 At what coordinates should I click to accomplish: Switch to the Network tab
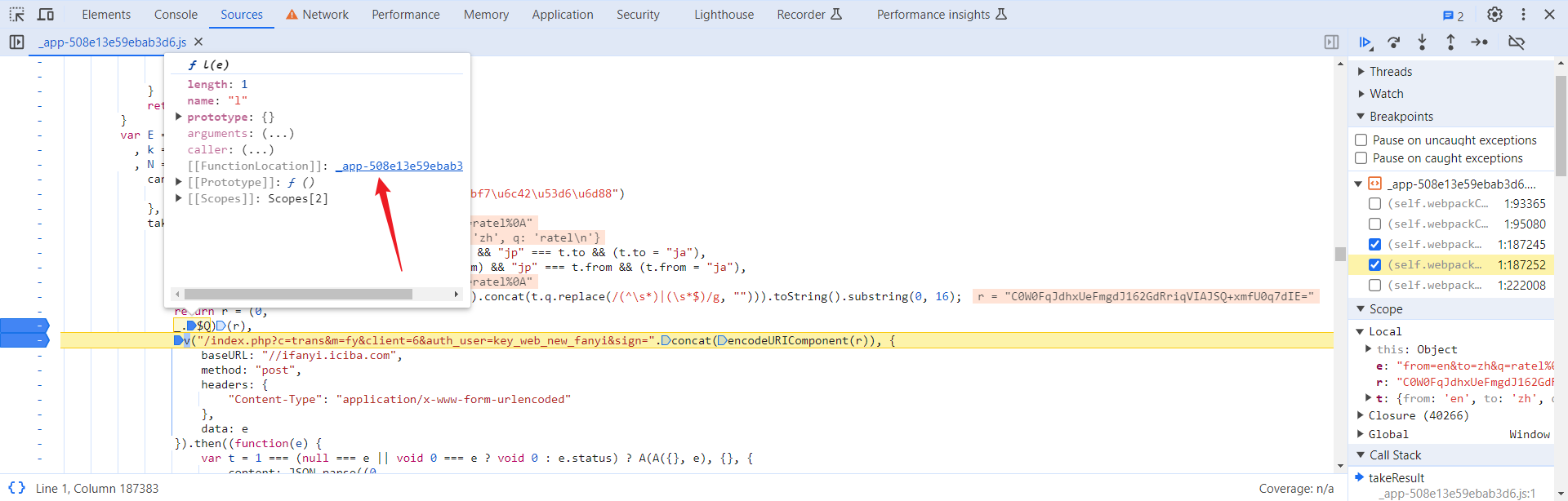[x=325, y=15]
